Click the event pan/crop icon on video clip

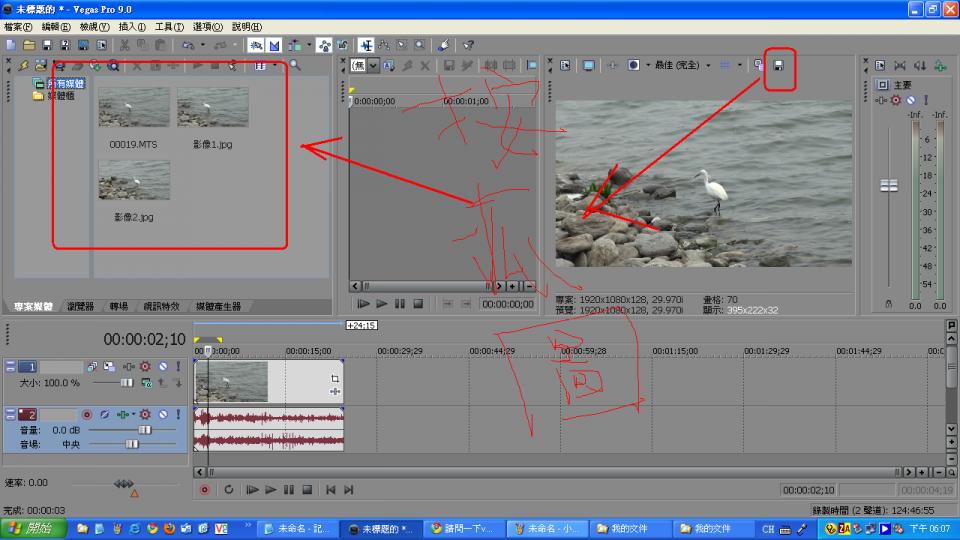point(334,379)
